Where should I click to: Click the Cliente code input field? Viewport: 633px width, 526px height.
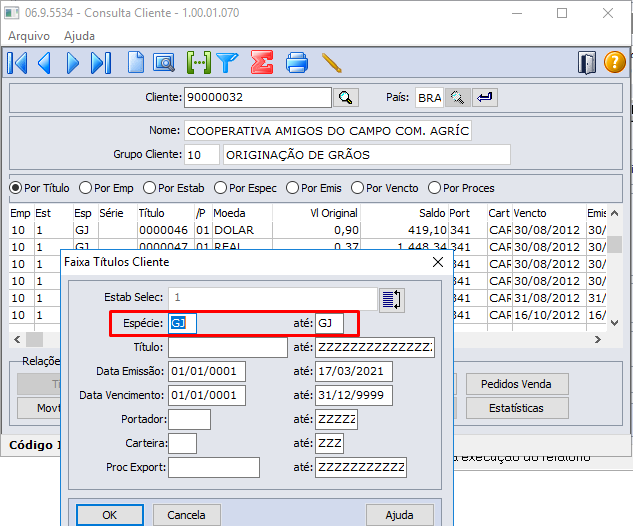258,98
